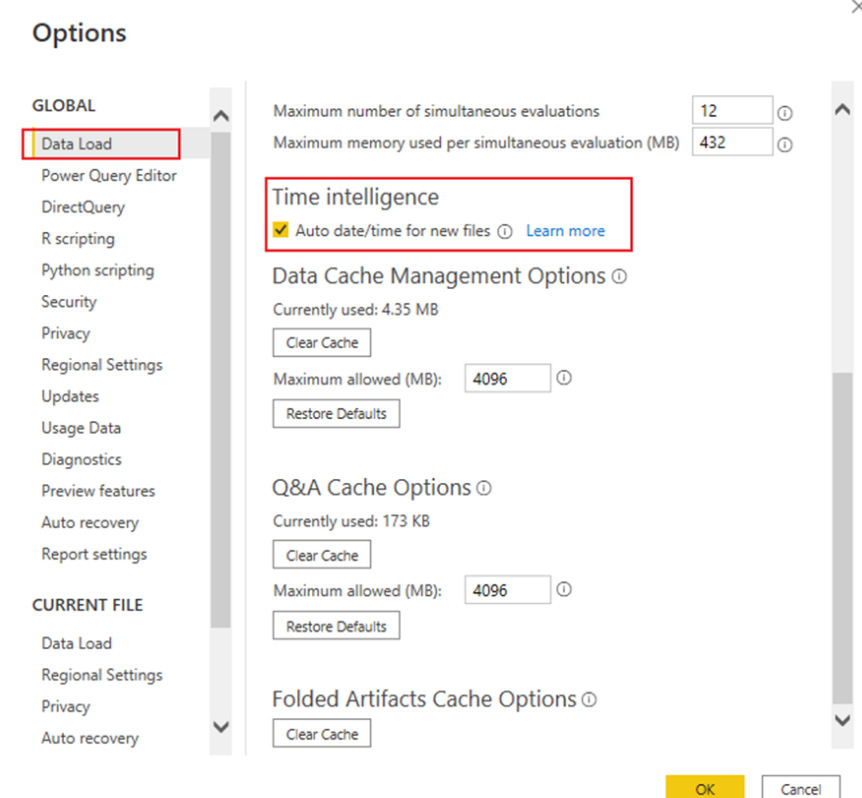Show info for Folded Artifacts Cache Options

point(589,699)
